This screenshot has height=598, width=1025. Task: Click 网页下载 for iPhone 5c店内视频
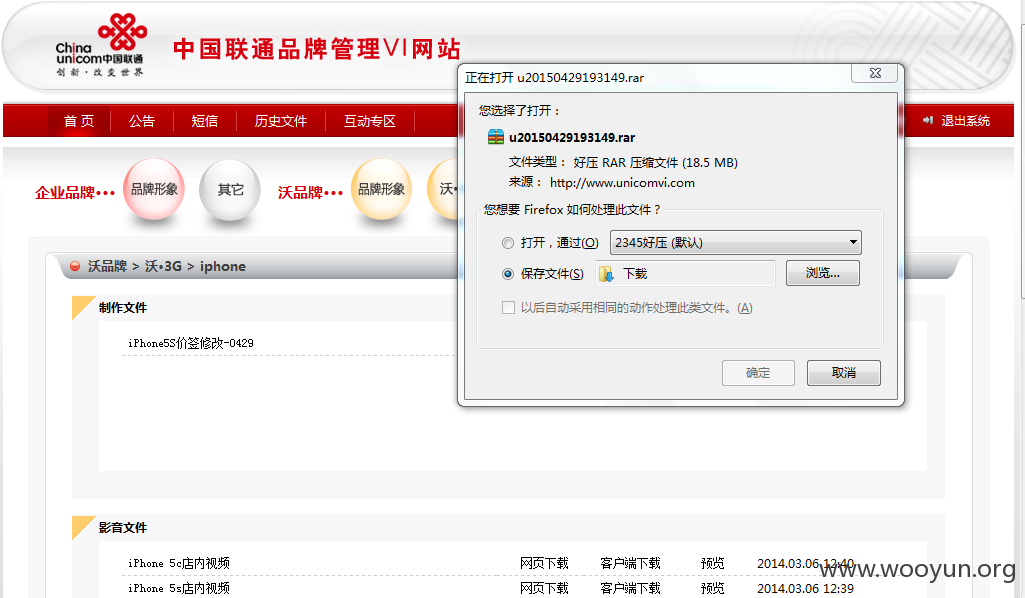(544, 563)
